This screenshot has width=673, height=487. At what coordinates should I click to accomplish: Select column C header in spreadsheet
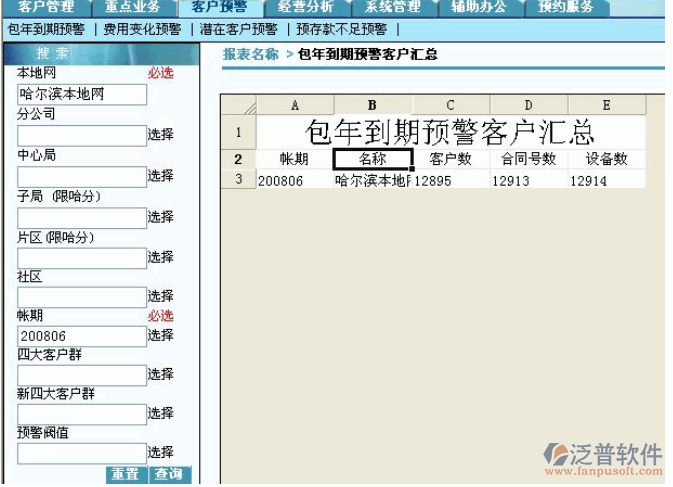[450, 105]
